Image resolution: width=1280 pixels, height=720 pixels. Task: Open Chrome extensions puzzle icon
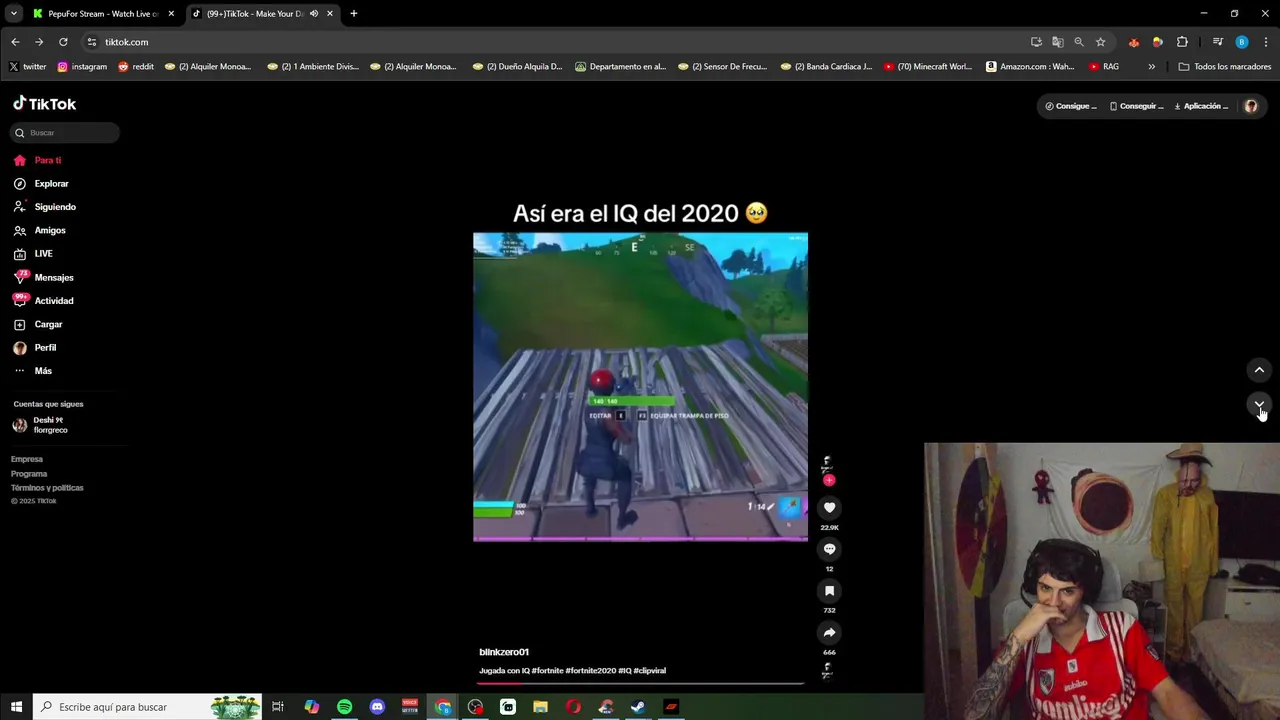click(1182, 42)
